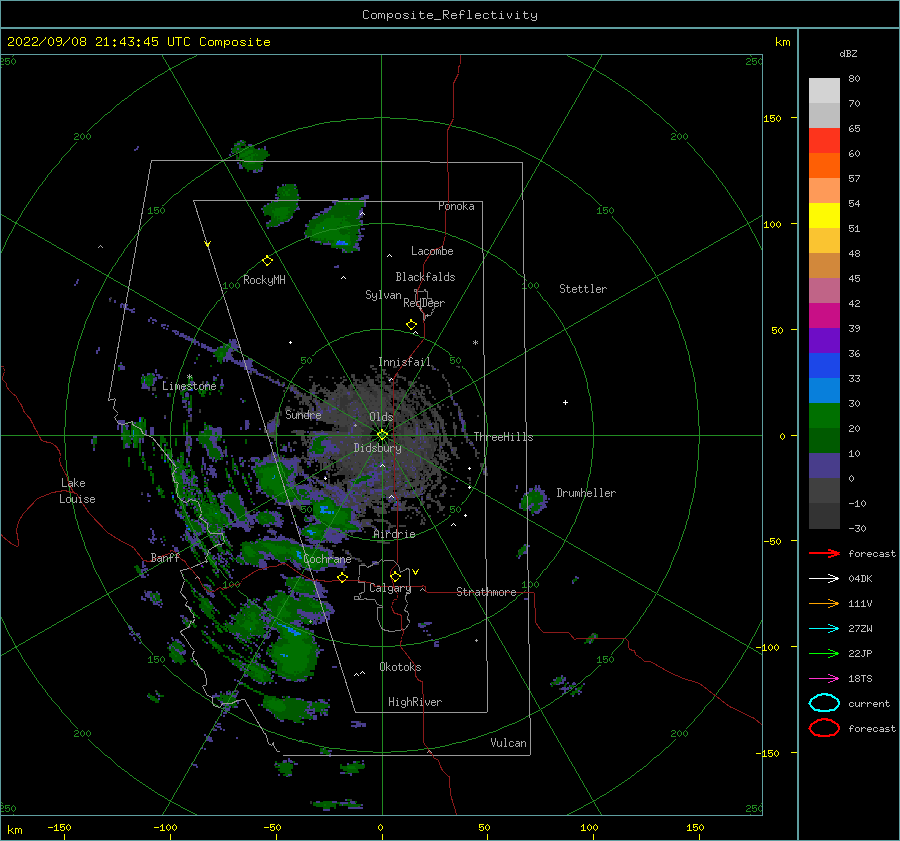The image size is (900, 841).
Task: Click the yellow km unit label top right
Action: click(782, 42)
